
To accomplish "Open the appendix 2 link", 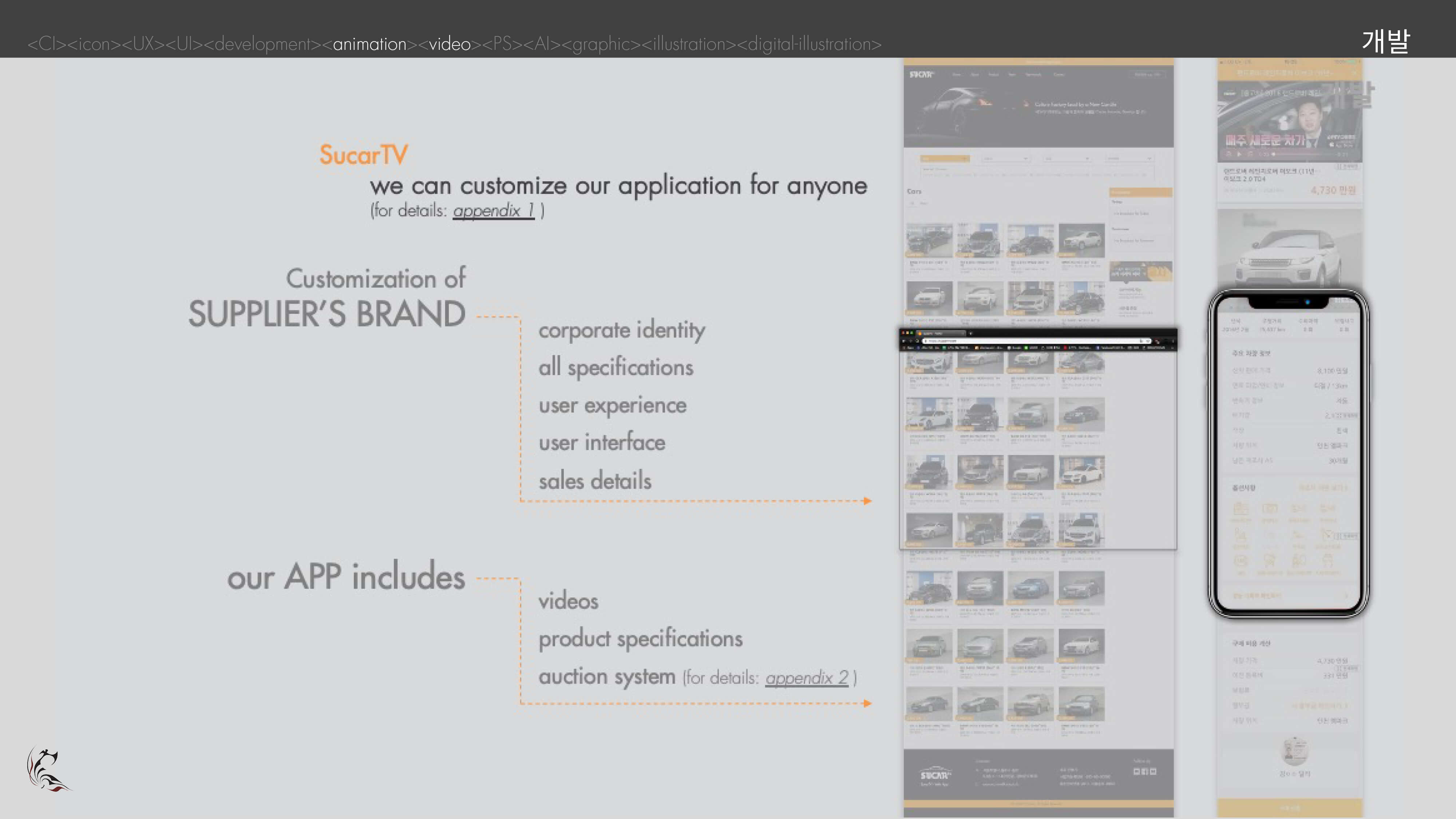I will [x=807, y=677].
